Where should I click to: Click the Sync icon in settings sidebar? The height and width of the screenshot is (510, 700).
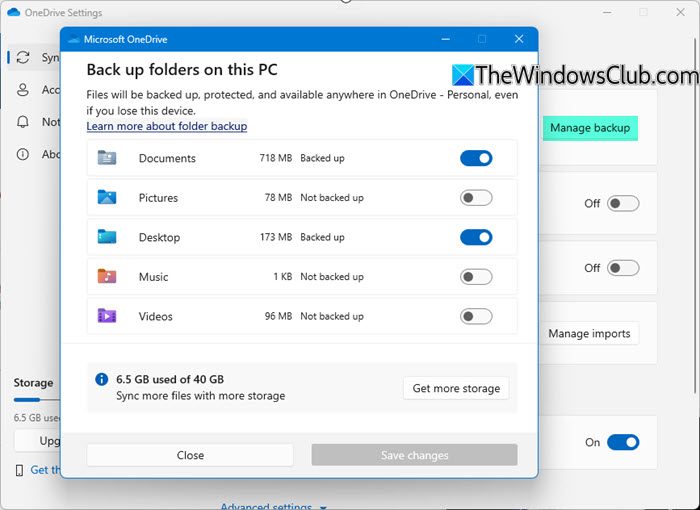(23, 57)
